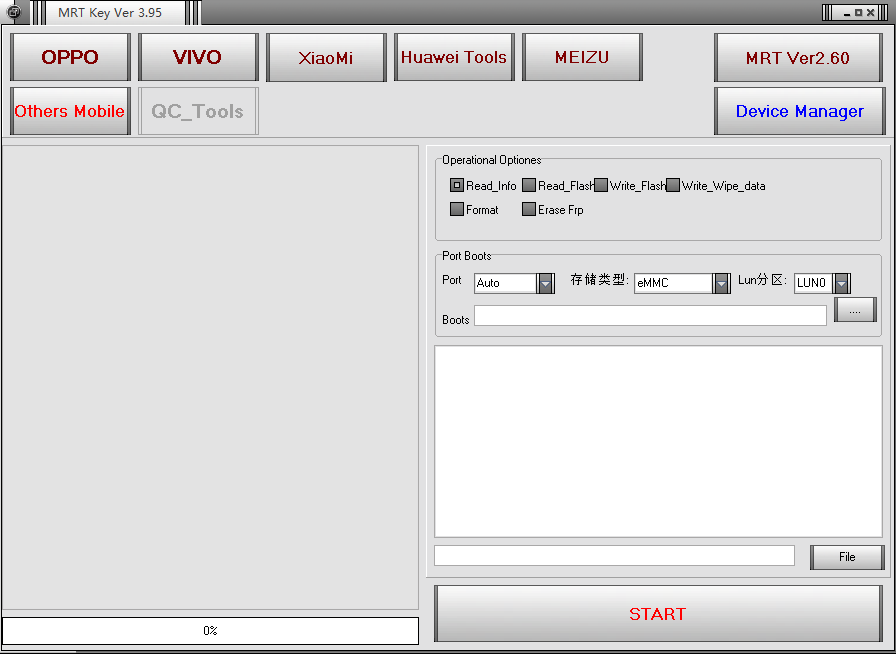
Task: Click the Boots file path field
Action: (650, 316)
